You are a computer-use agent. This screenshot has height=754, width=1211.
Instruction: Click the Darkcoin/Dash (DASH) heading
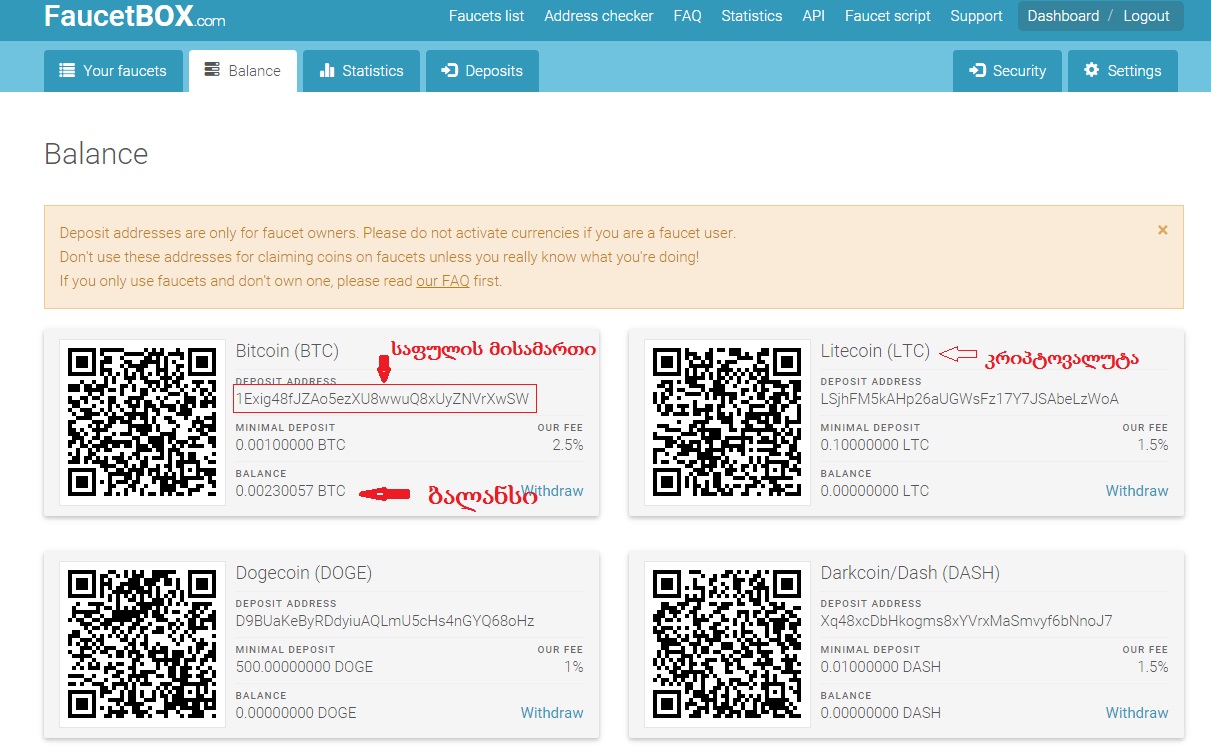[910, 573]
